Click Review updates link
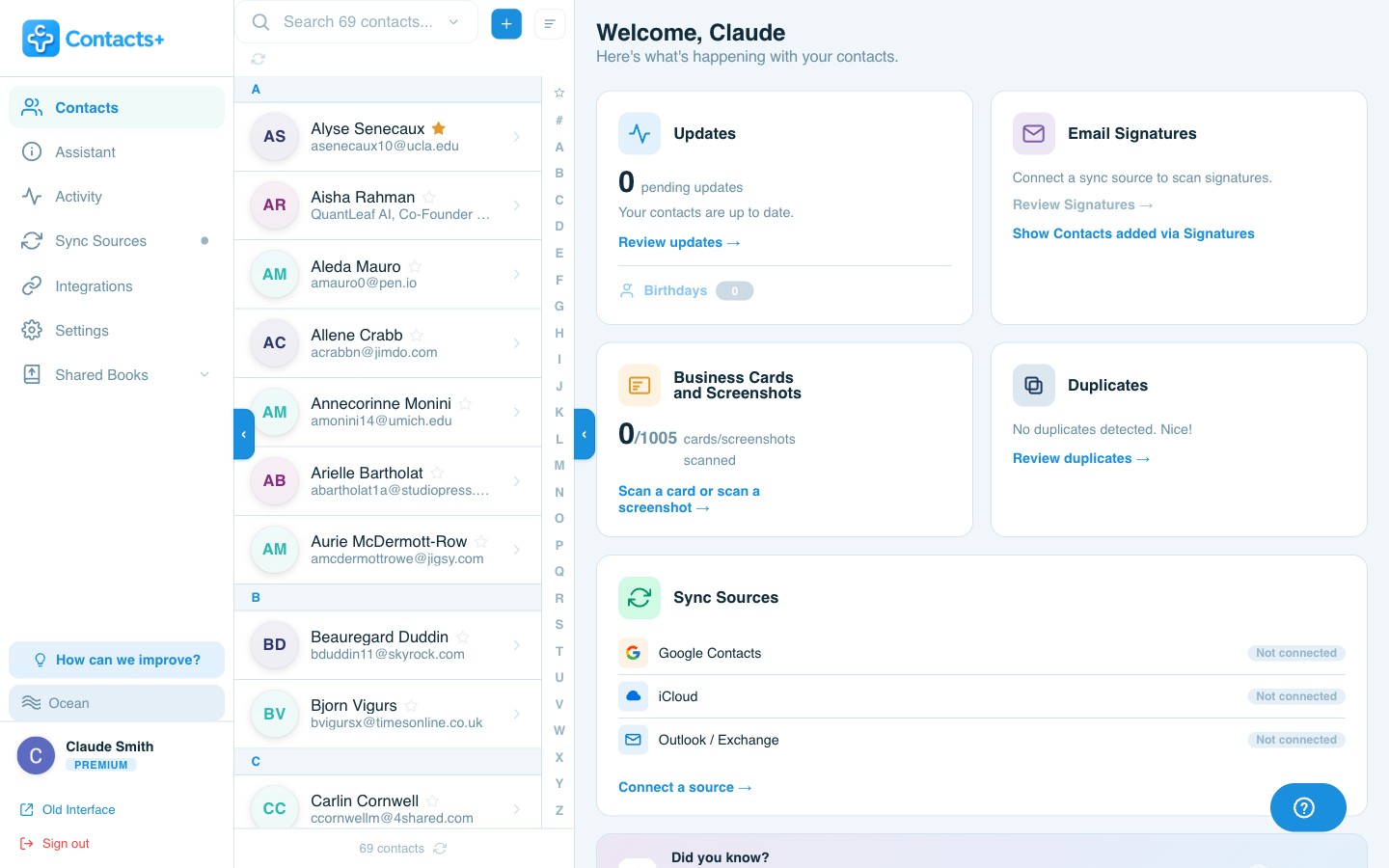The width and height of the screenshot is (1389, 868). click(x=679, y=242)
